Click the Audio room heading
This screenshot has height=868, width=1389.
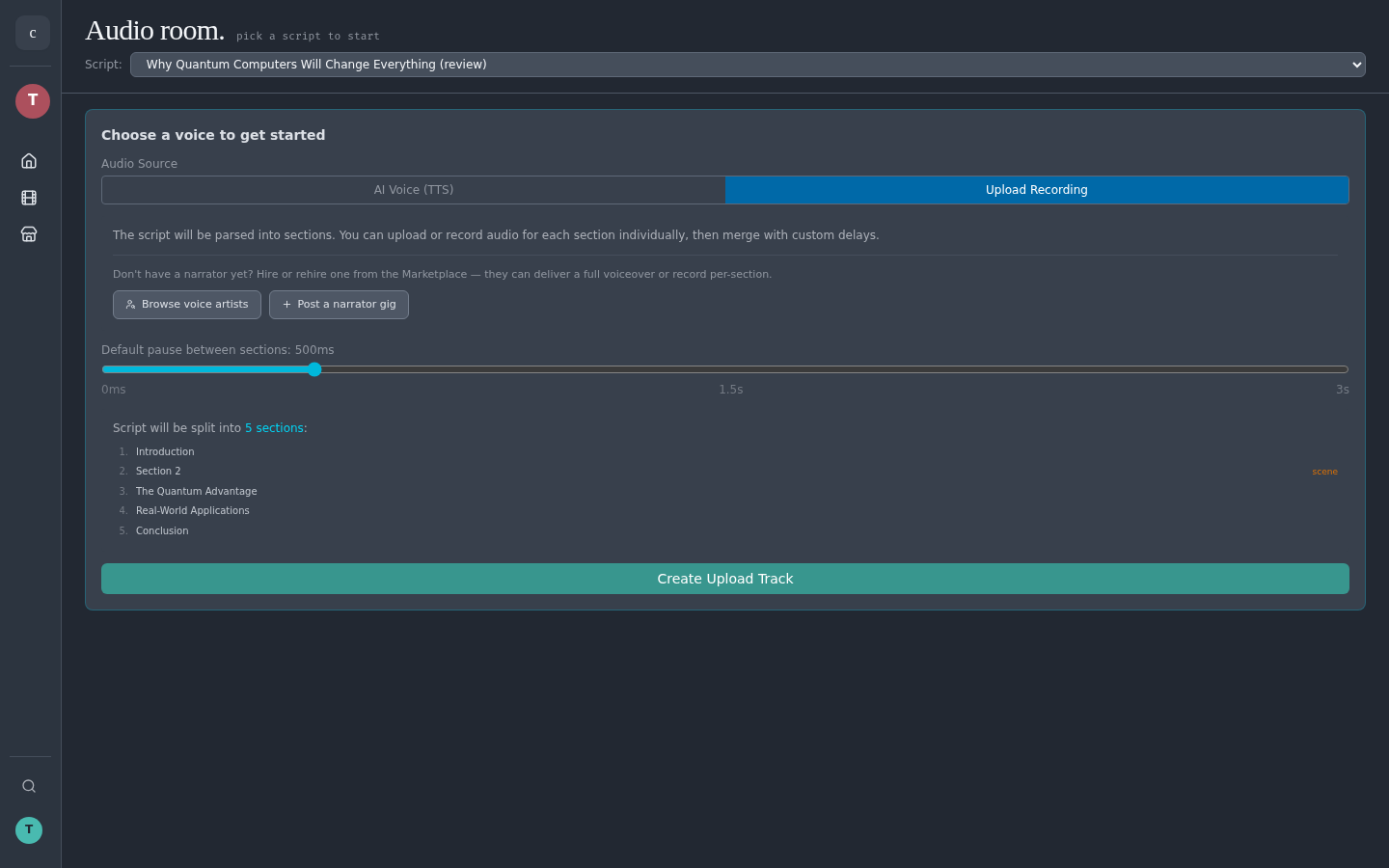coord(154,31)
